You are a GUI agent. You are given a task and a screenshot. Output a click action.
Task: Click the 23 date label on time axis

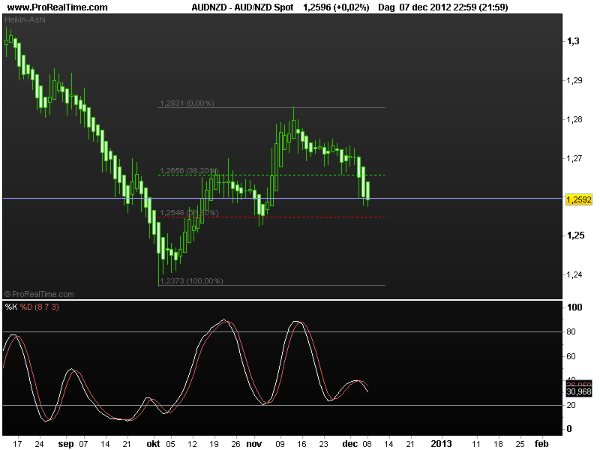click(x=323, y=444)
